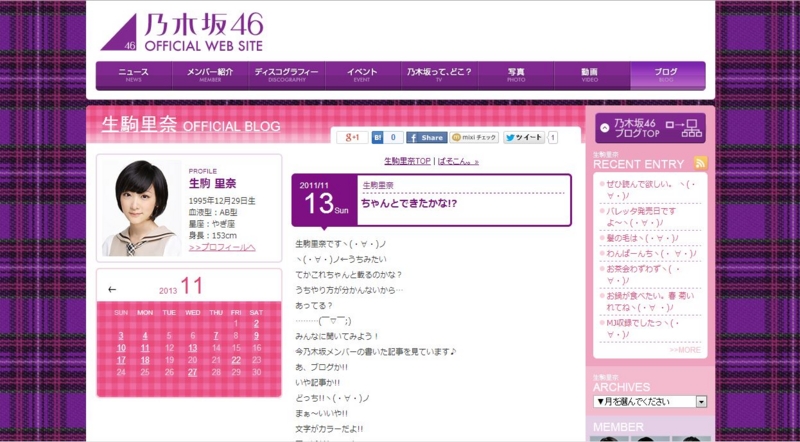Open the 乃木坂って、どこ？ TV menu
This screenshot has height=442, width=800.
point(439,76)
